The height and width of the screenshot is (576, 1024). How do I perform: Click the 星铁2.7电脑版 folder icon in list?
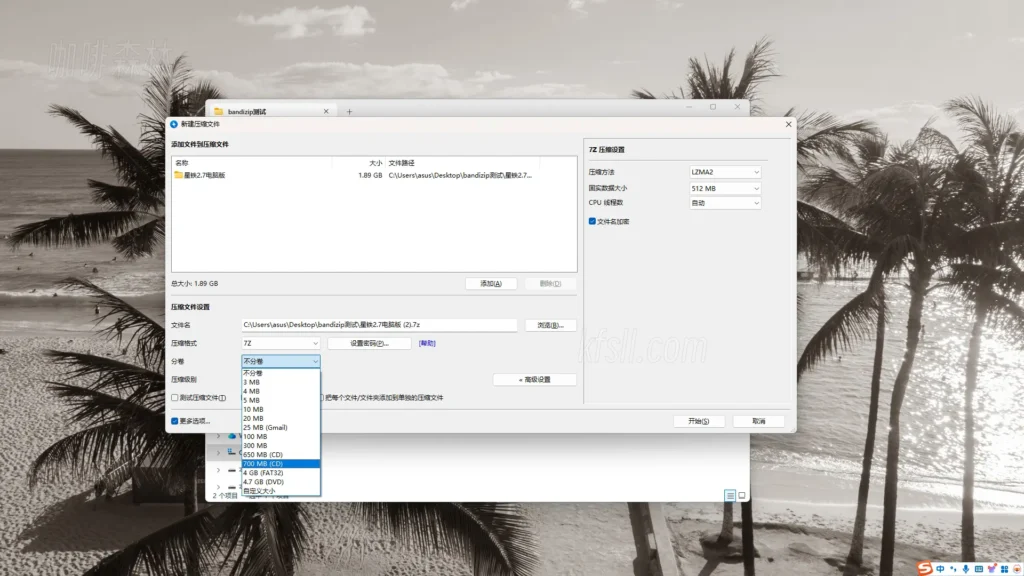pyautogui.click(x=179, y=175)
